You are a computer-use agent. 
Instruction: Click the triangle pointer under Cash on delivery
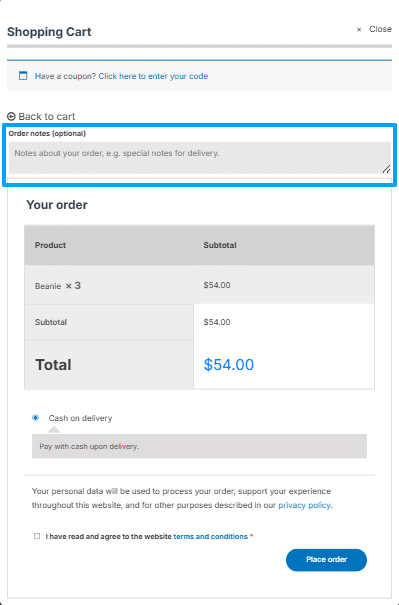point(54,430)
